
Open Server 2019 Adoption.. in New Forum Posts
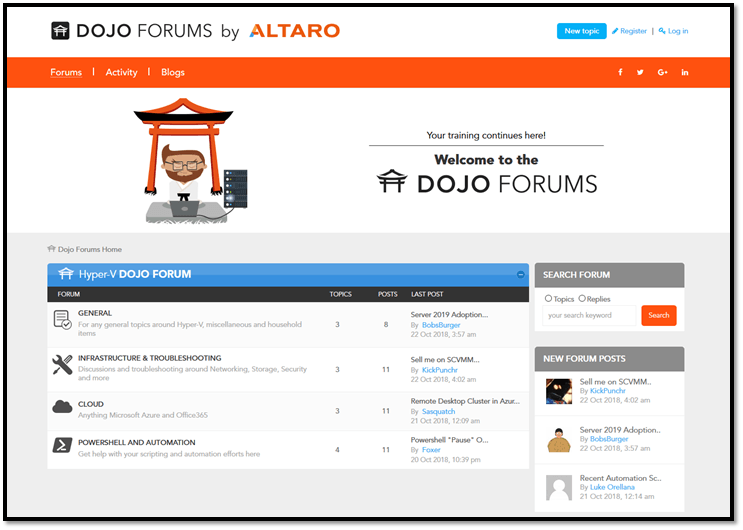pyautogui.click(x=619, y=430)
